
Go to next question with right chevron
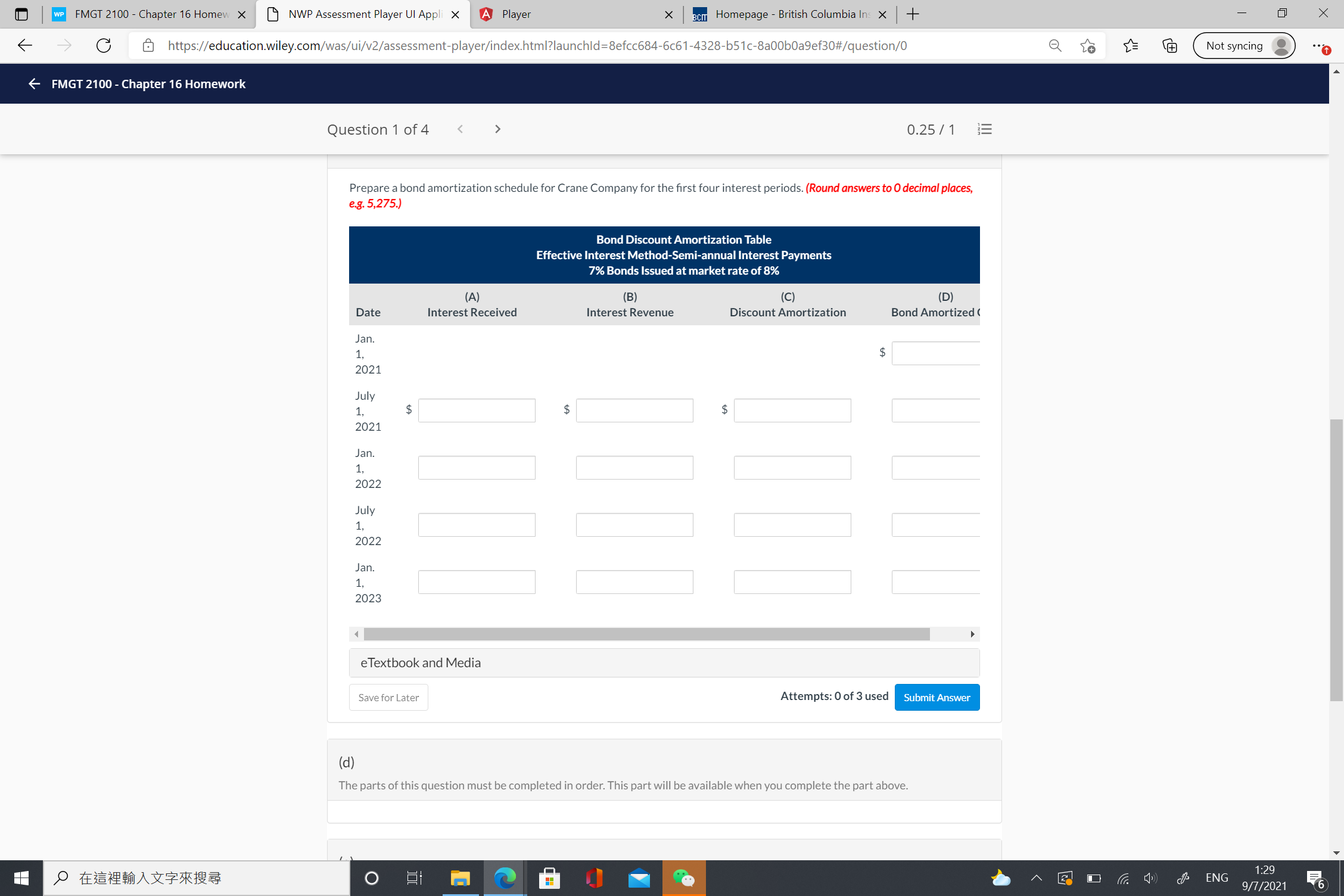point(497,129)
